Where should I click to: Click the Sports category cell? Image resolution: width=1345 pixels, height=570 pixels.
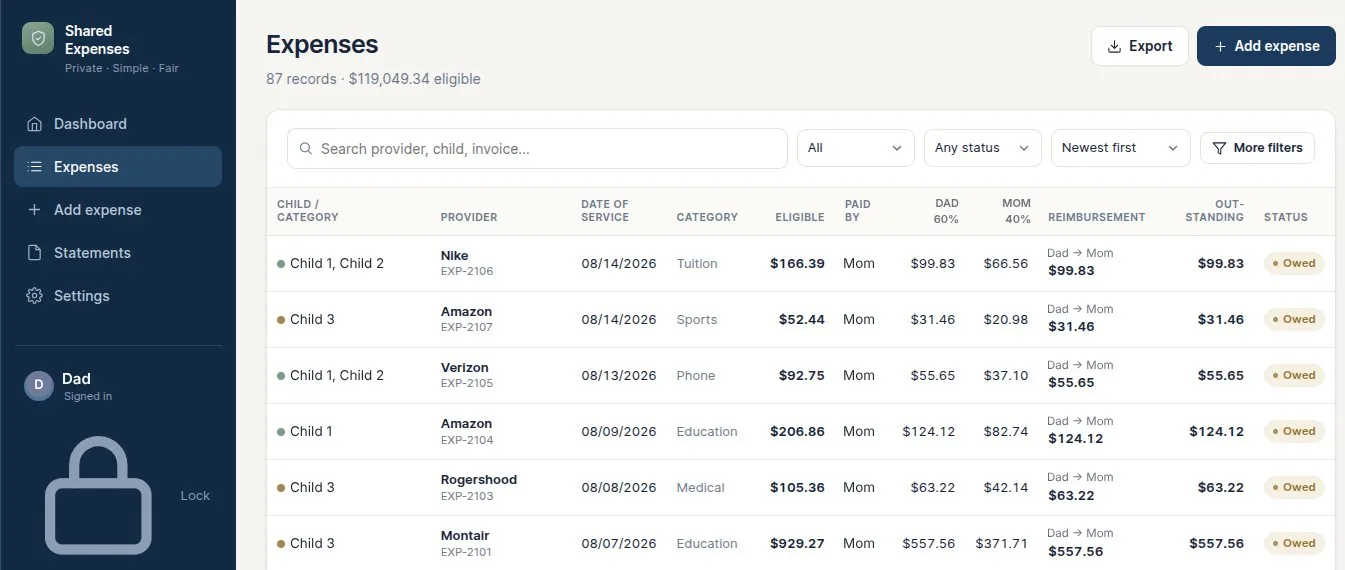(697, 320)
